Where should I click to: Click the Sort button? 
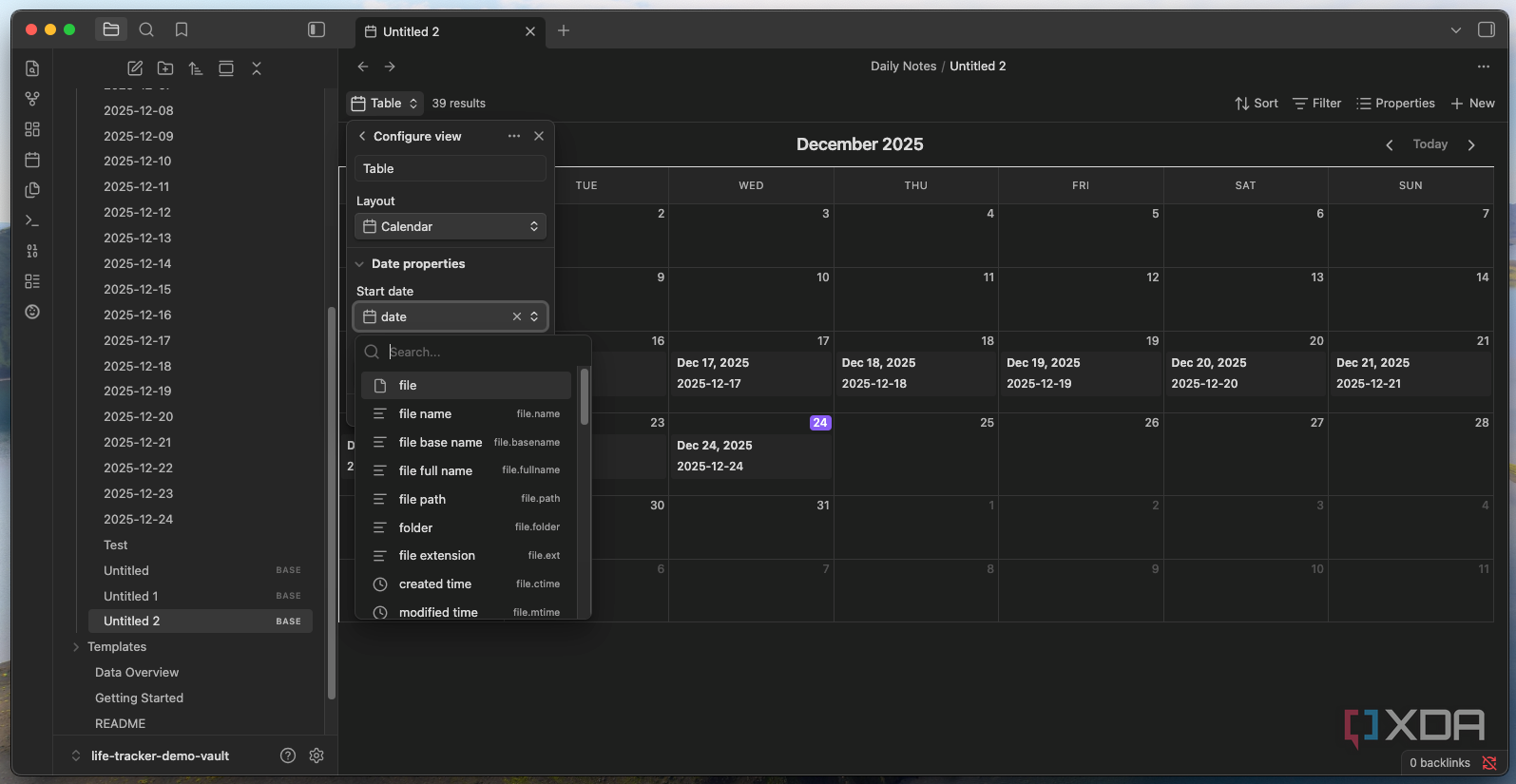click(1257, 103)
